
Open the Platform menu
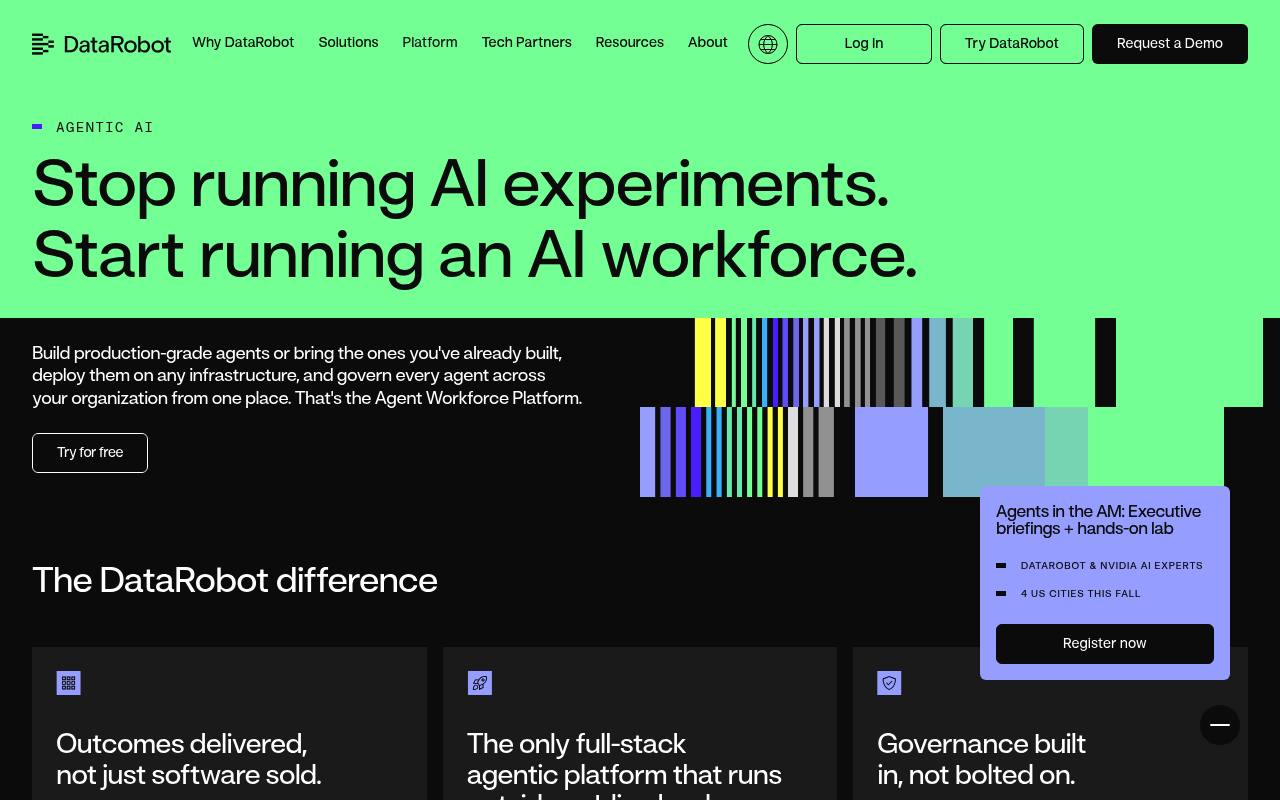point(430,43)
